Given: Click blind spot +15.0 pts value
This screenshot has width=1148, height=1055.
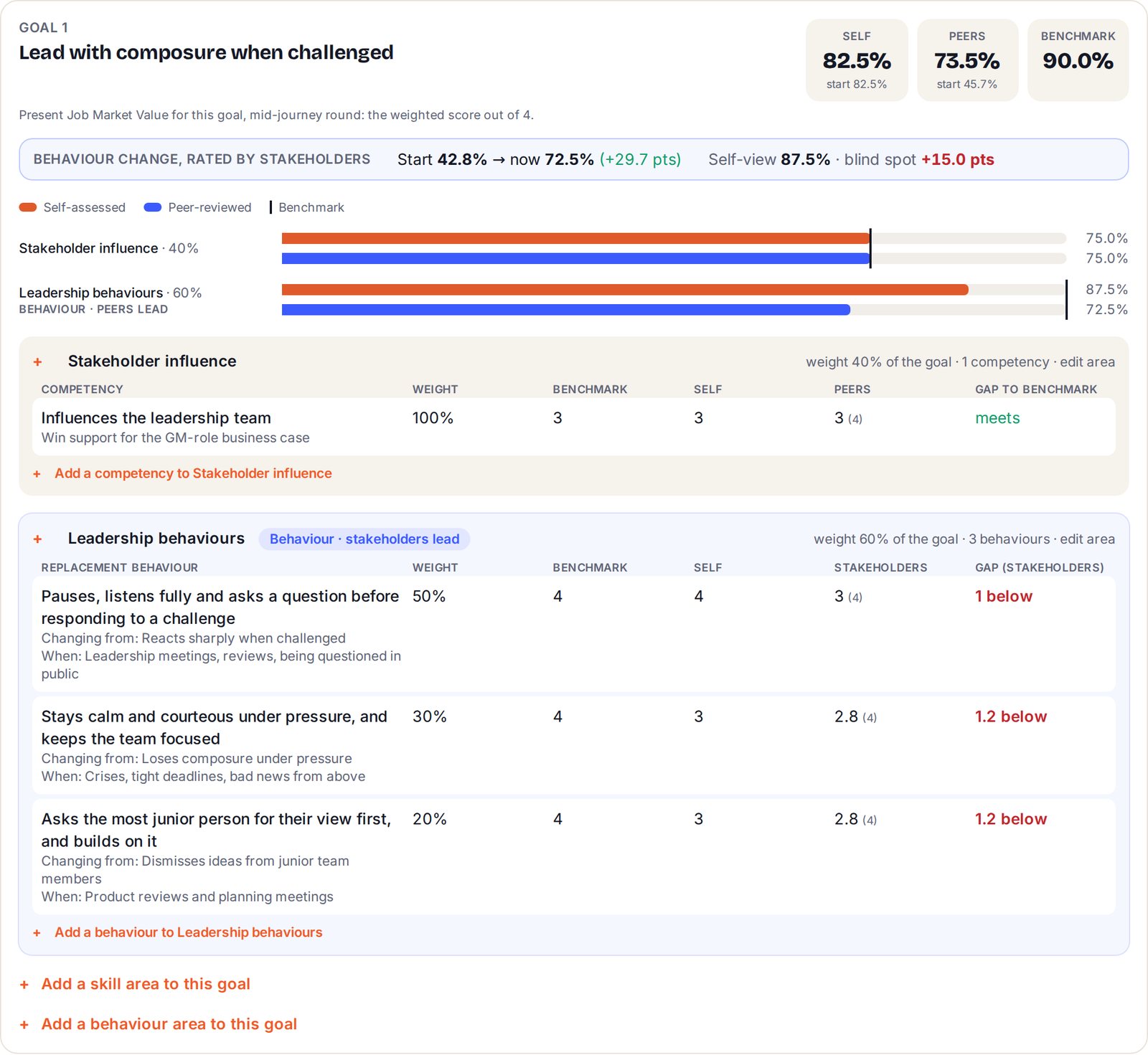Looking at the screenshot, I should tap(958, 159).
